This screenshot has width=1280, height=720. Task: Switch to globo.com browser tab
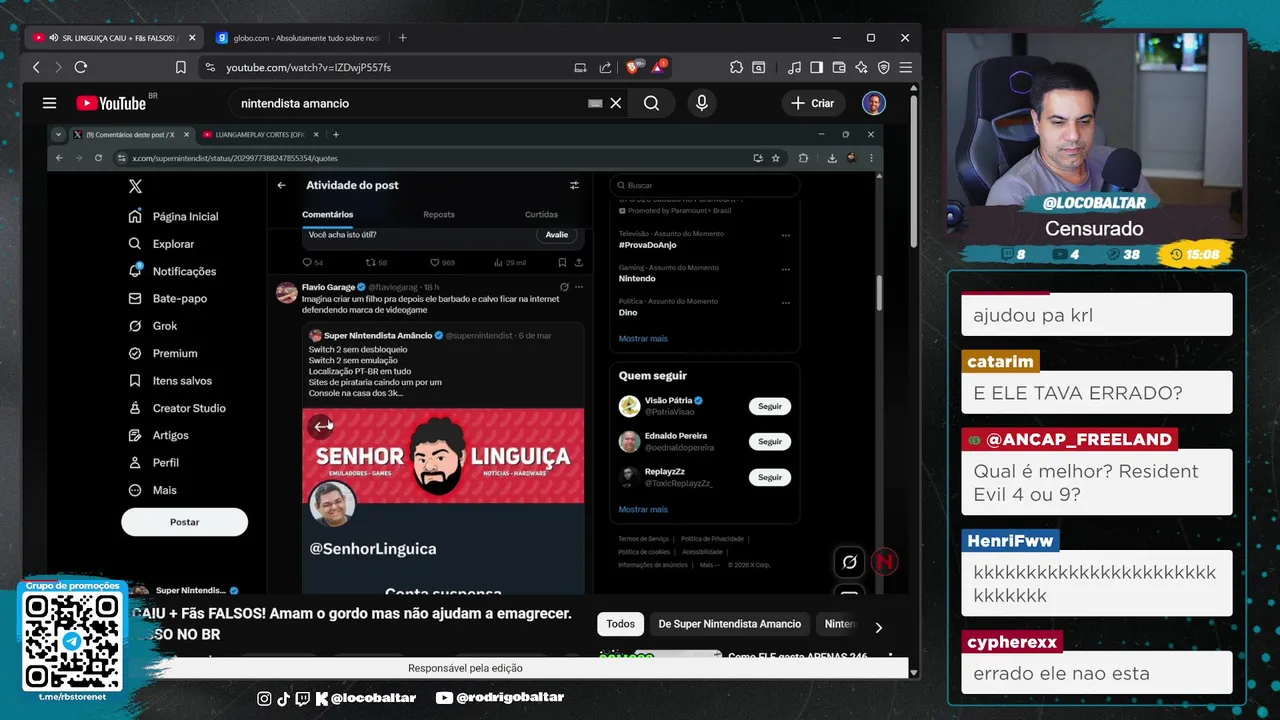pos(298,38)
